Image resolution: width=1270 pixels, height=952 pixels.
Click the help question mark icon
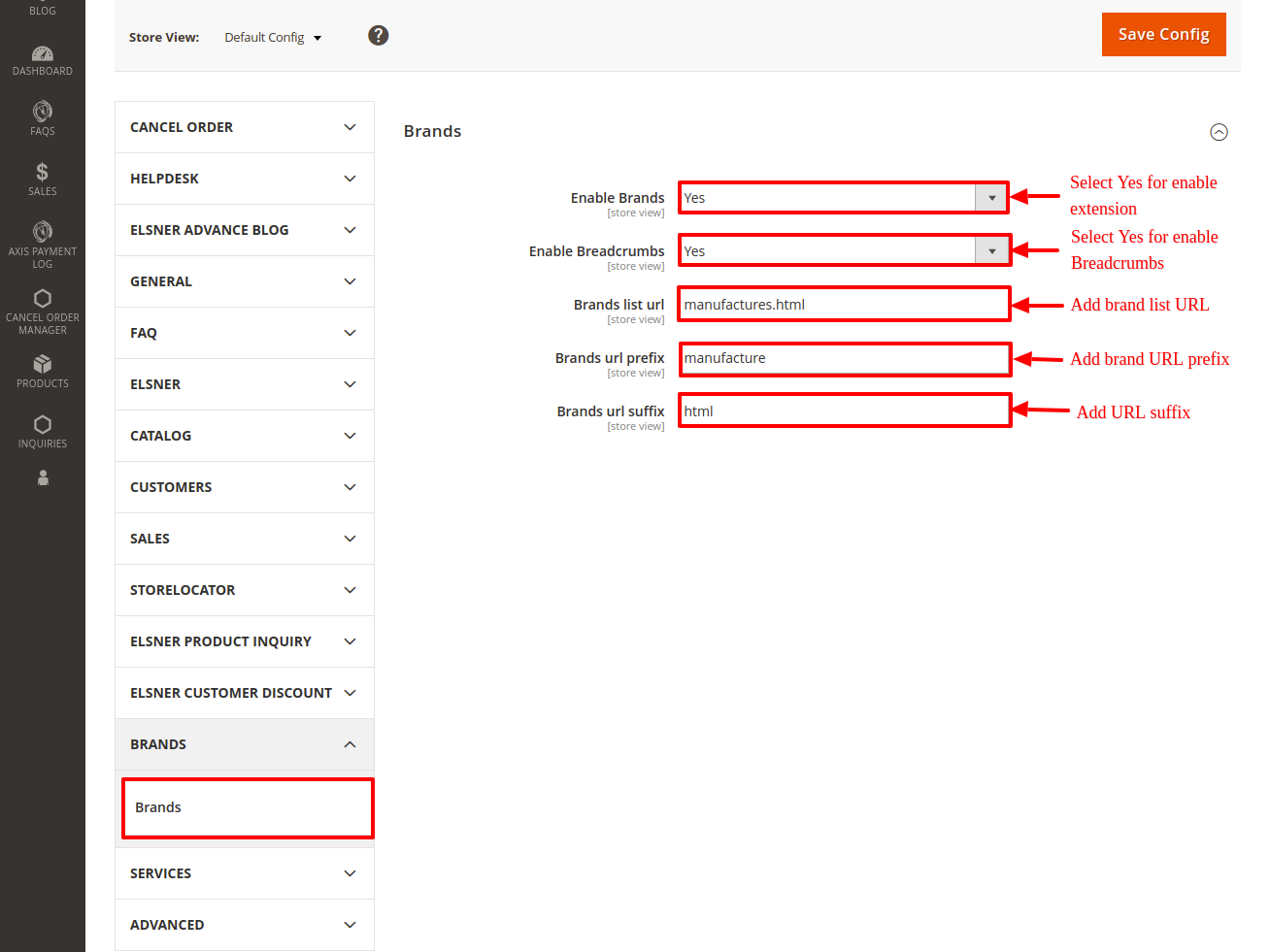[x=379, y=36]
